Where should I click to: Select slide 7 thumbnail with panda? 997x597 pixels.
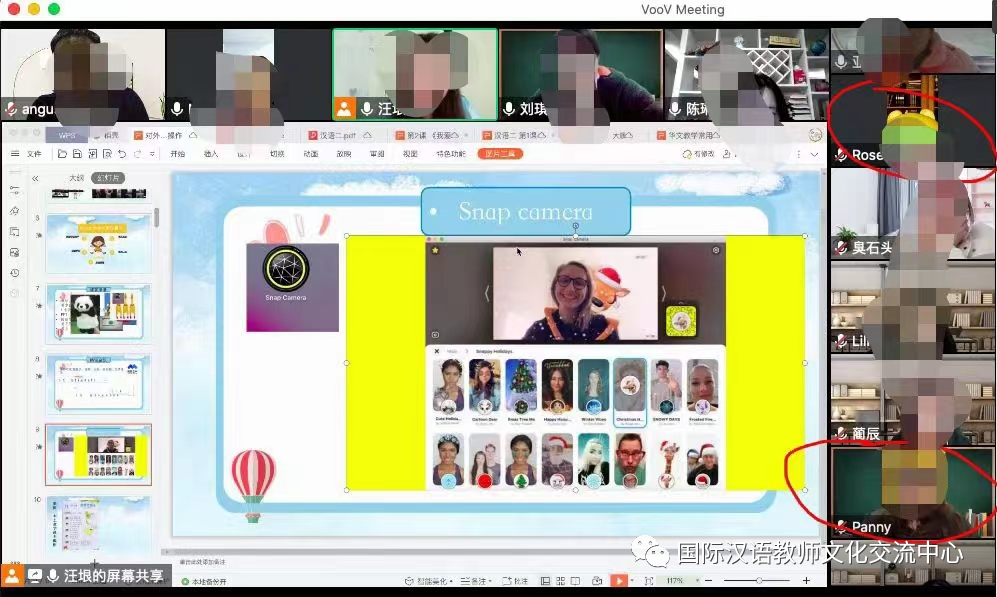(99, 313)
